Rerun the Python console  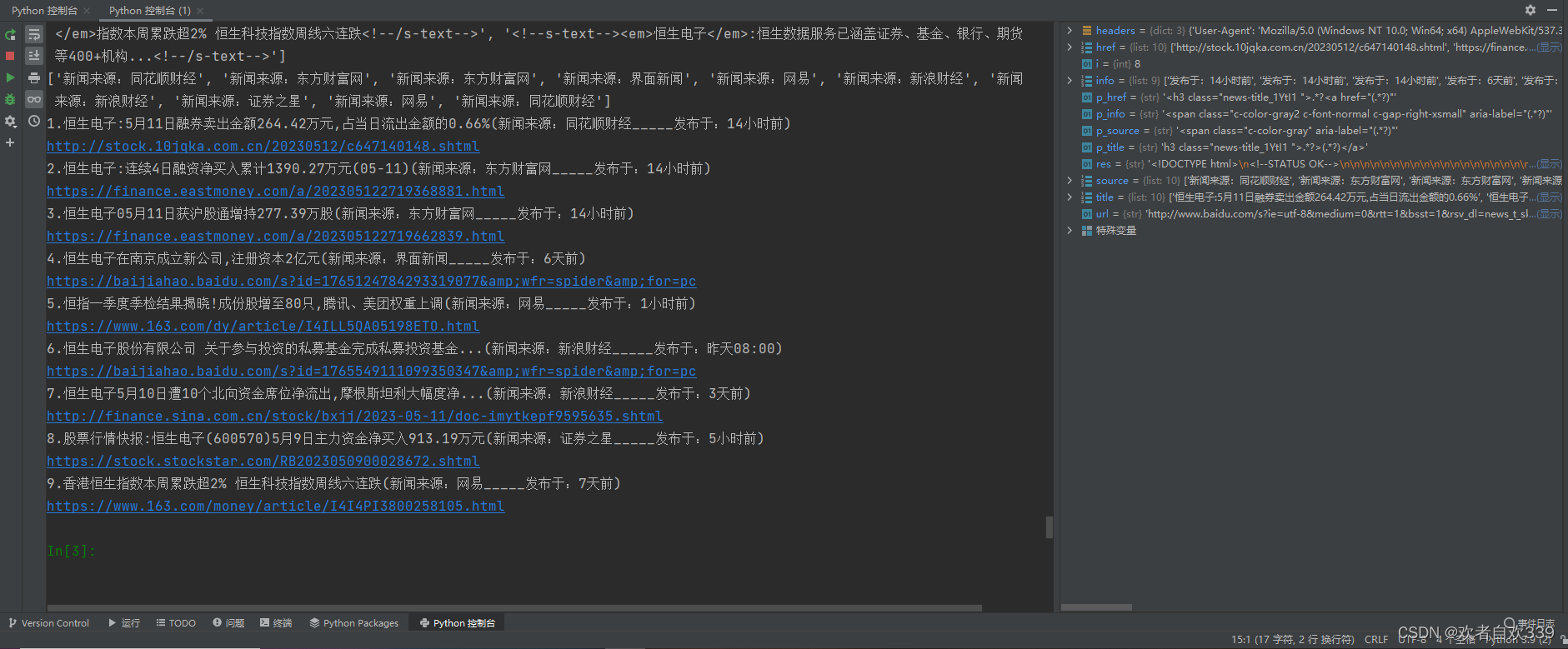tap(10, 34)
